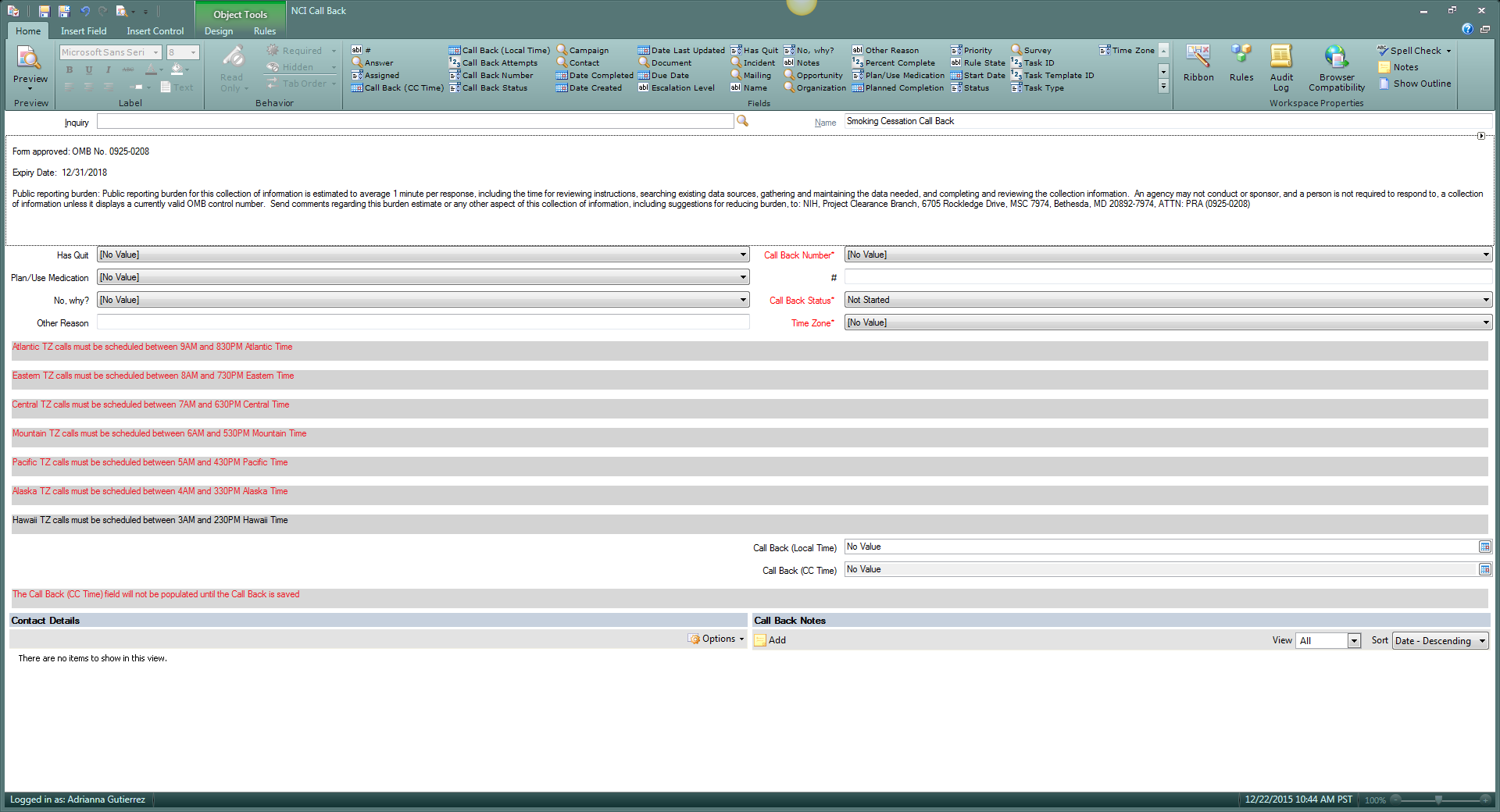Toggle Italic label formatting
The image size is (1500, 812).
pyautogui.click(x=108, y=69)
